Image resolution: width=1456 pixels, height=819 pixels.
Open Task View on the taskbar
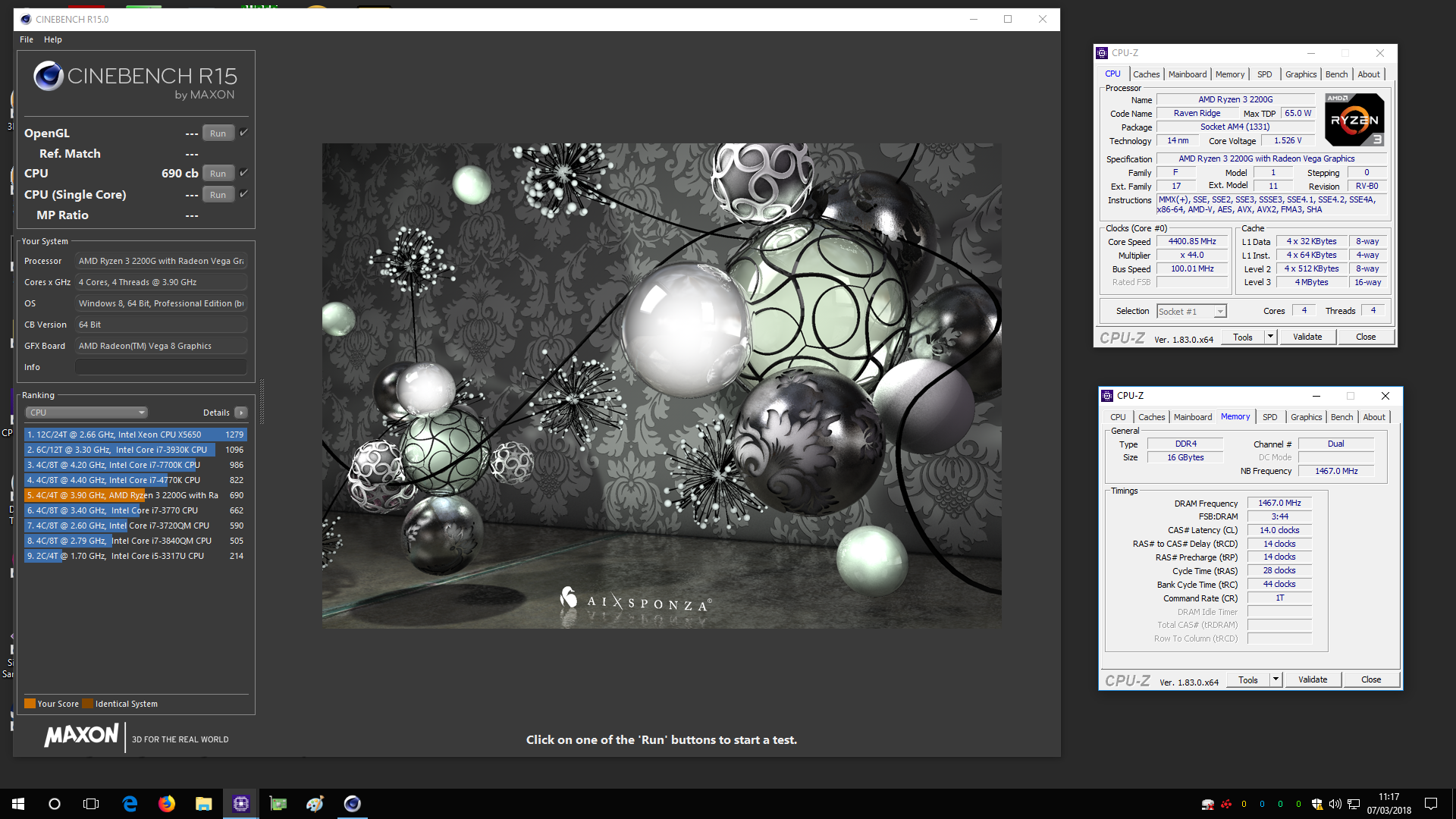[x=91, y=804]
